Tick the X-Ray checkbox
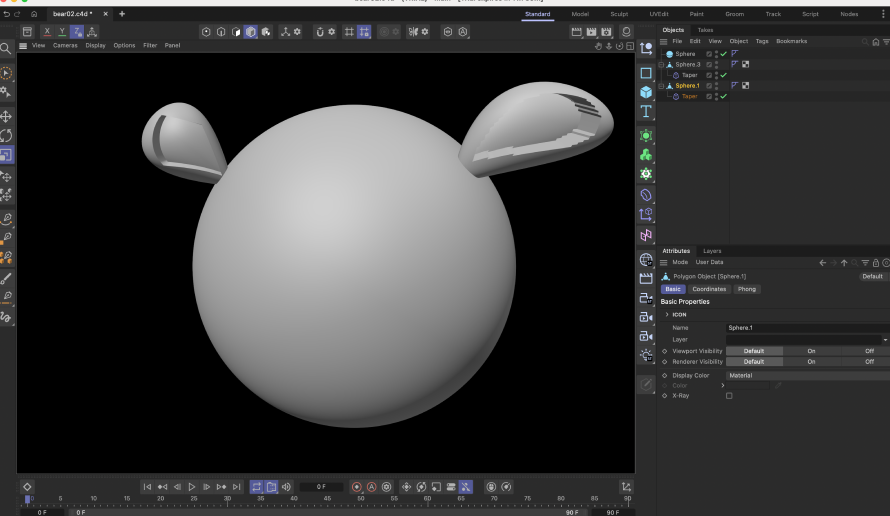This screenshot has height=516, width=890. pos(728,396)
